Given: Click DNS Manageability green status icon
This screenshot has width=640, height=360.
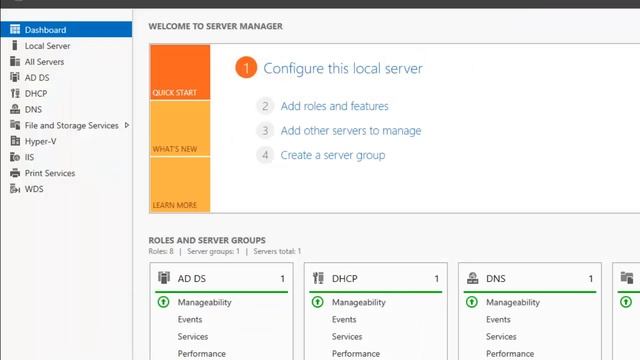Looking at the screenshot, I should 472,302.
